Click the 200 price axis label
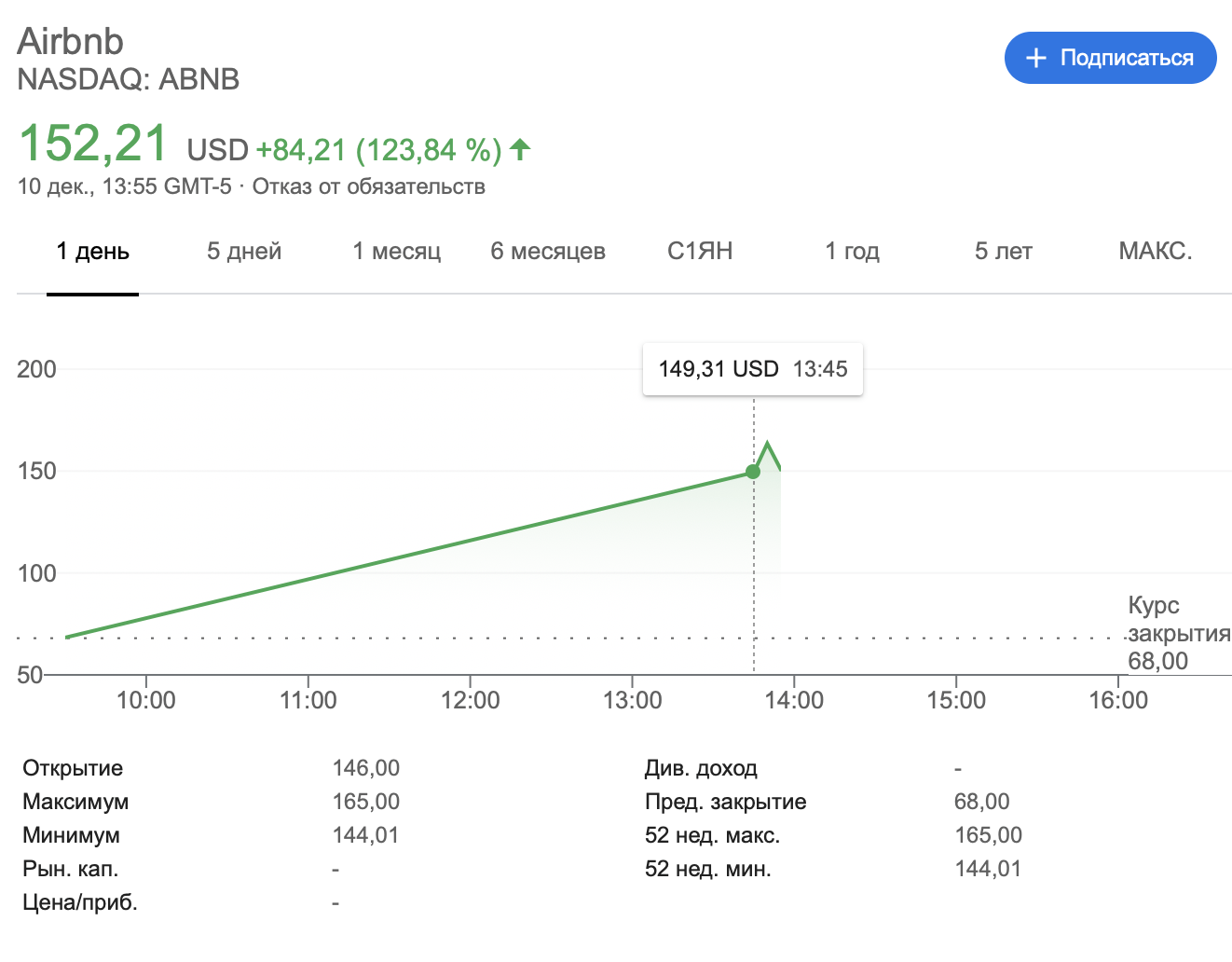 pos(36,369)
